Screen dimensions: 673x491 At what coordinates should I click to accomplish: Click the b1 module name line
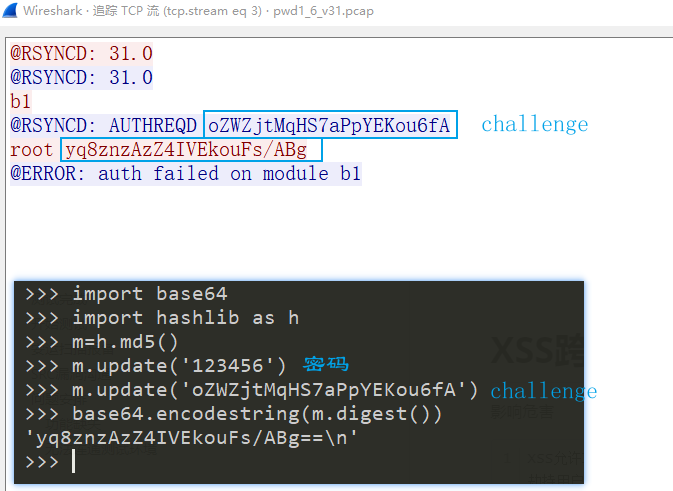click(21, 102)
